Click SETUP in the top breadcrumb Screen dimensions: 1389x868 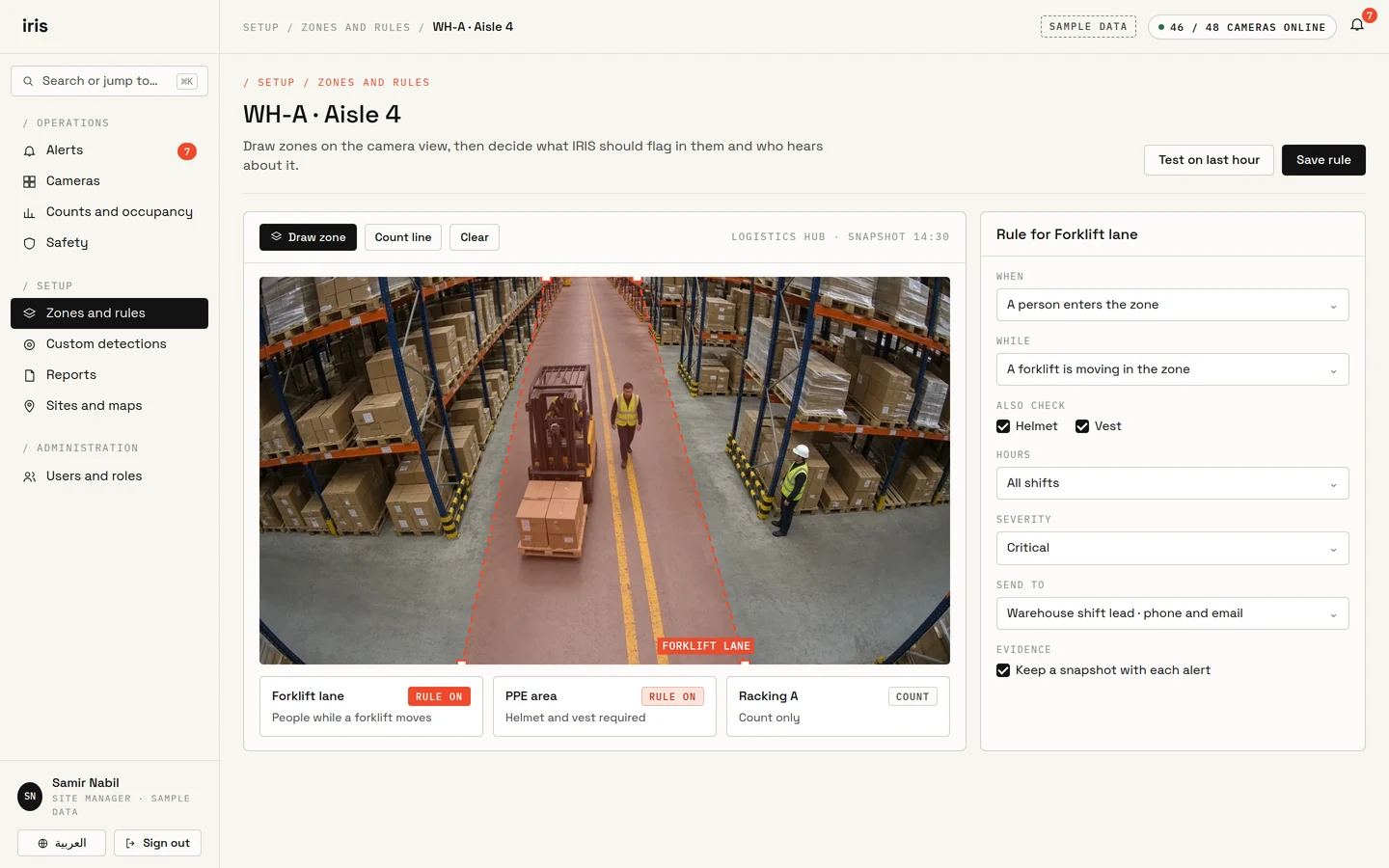point(260,27)
